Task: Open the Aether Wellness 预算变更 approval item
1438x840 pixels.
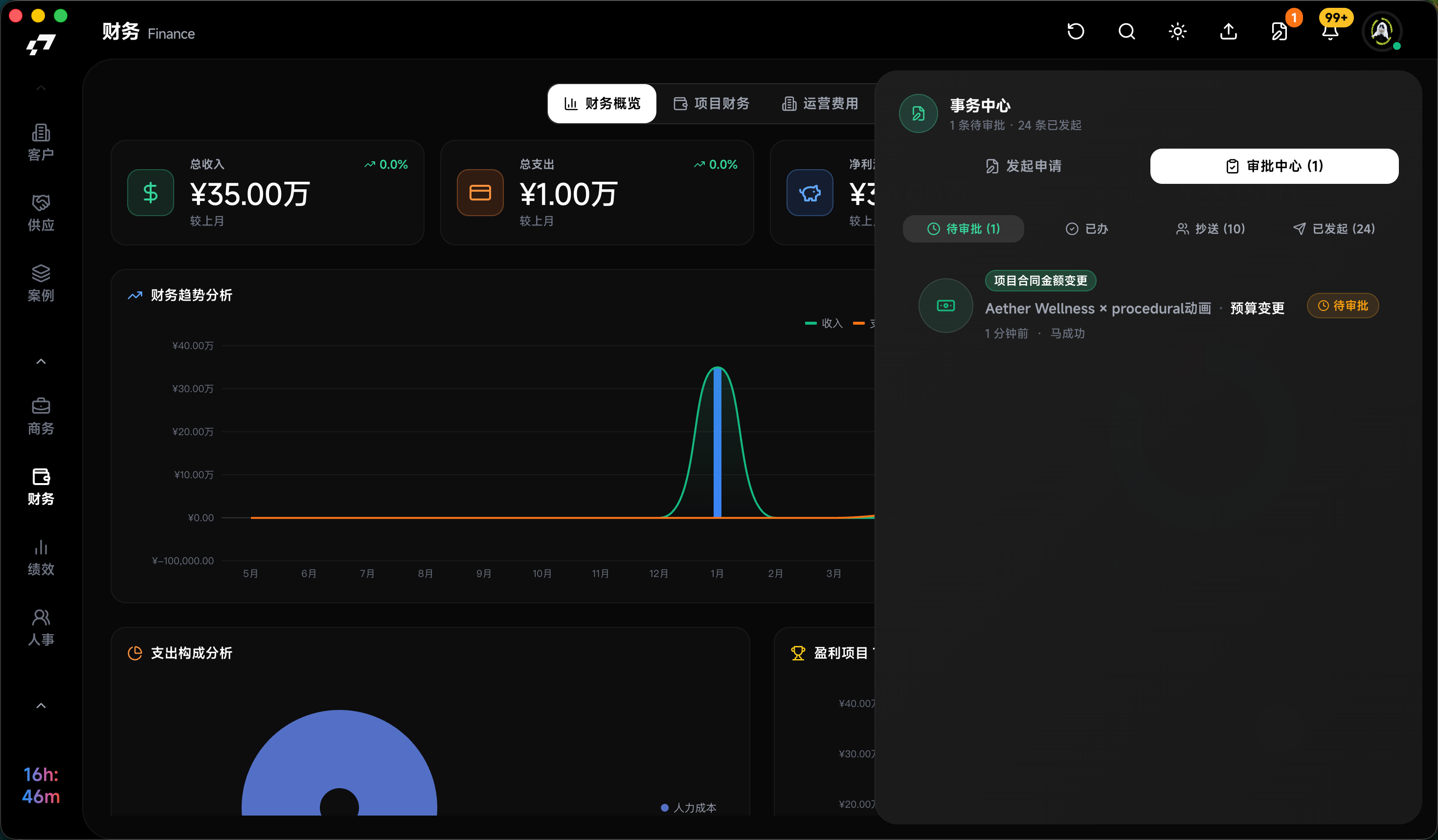Action: 1148,306
